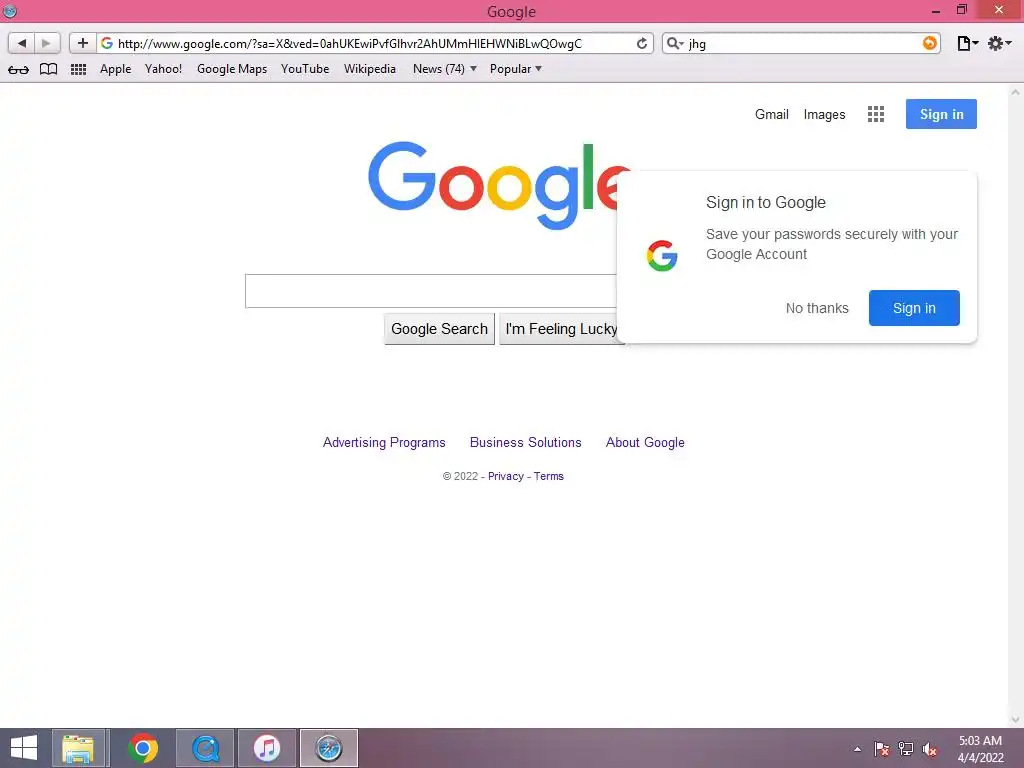
Task: Click the Images link
Action: pyautogui.click(x=824, y=114)
